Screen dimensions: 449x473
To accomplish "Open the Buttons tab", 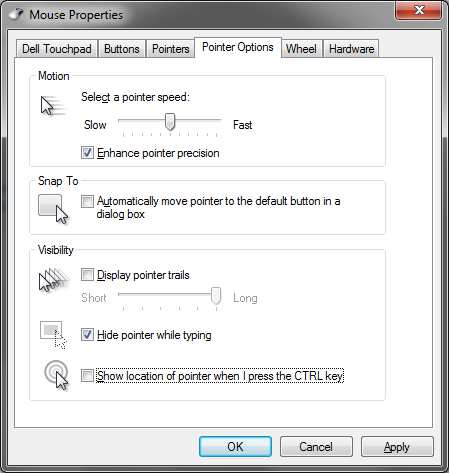I will pyautogui.click(x=122, y=49).
